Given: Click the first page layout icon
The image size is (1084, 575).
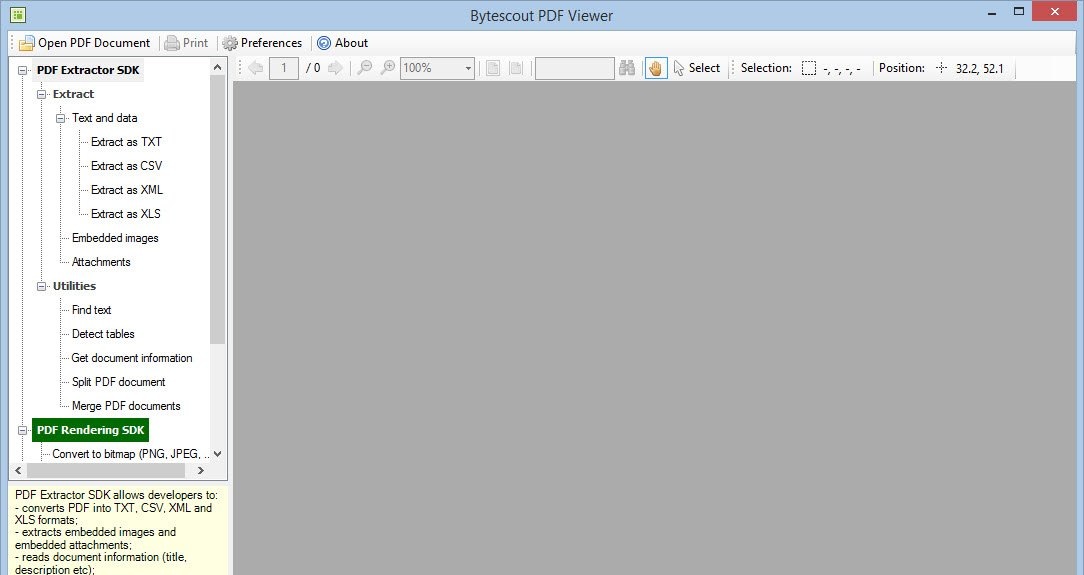Looking at the screenshot, I should click(x=493, y=68).
